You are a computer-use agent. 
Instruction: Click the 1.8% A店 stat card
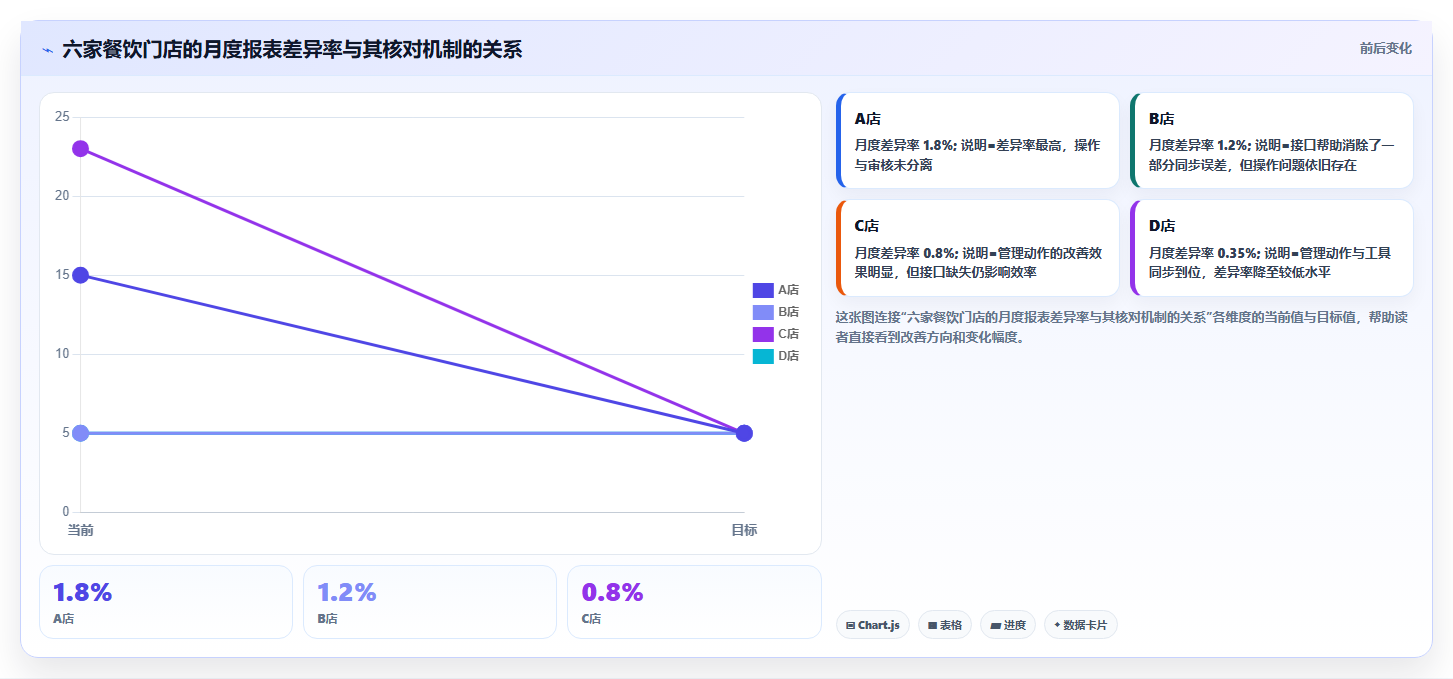(x=166, y=602)
